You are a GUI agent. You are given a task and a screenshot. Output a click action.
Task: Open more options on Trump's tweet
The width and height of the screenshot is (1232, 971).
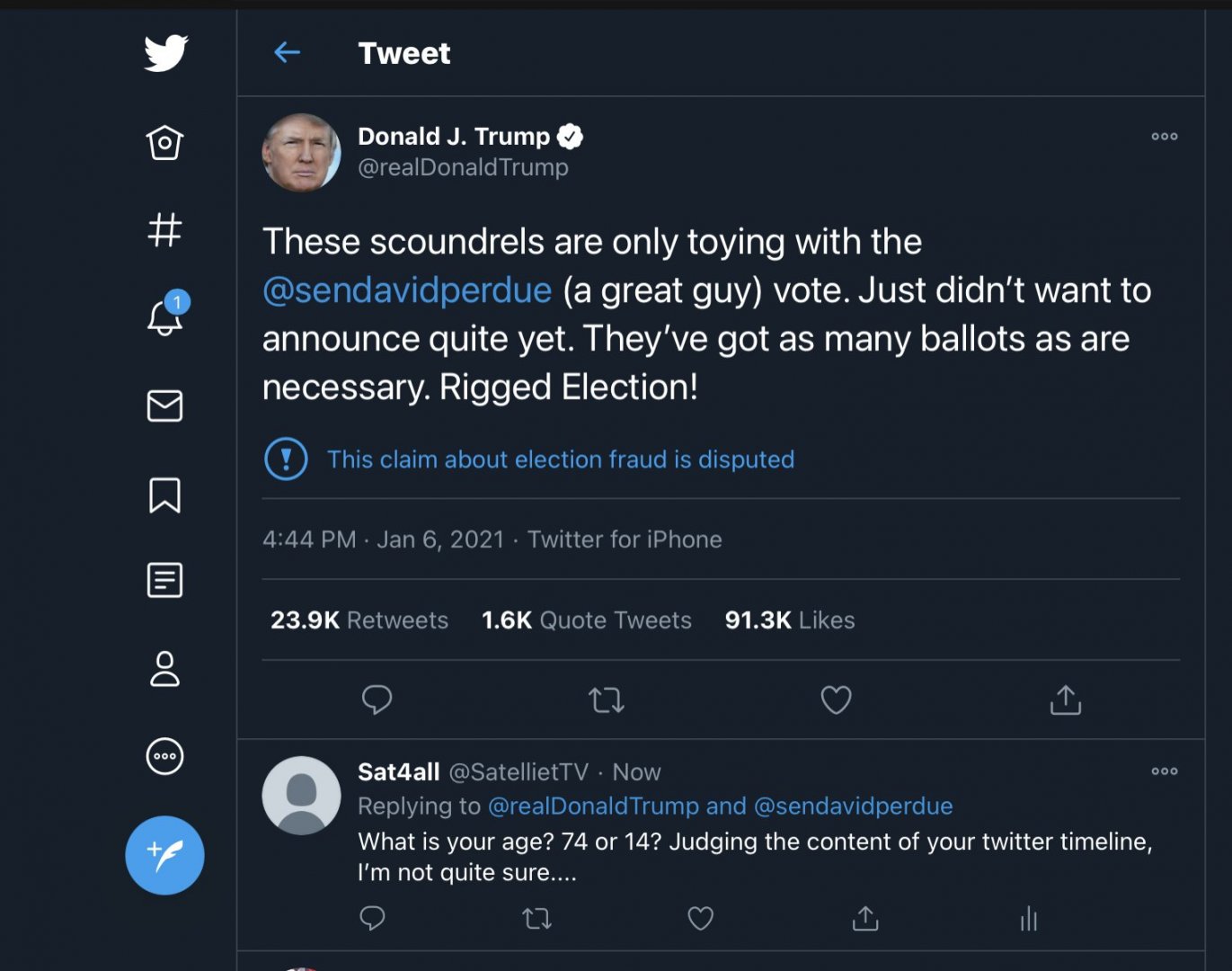click(1164, 137)
